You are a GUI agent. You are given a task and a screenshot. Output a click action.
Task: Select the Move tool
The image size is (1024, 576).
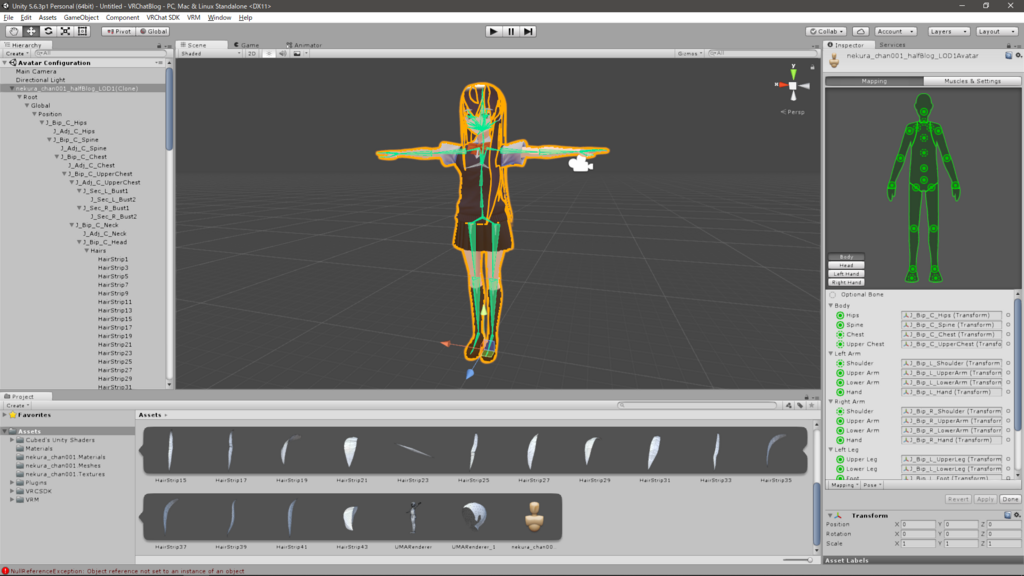tap(31, 31)
